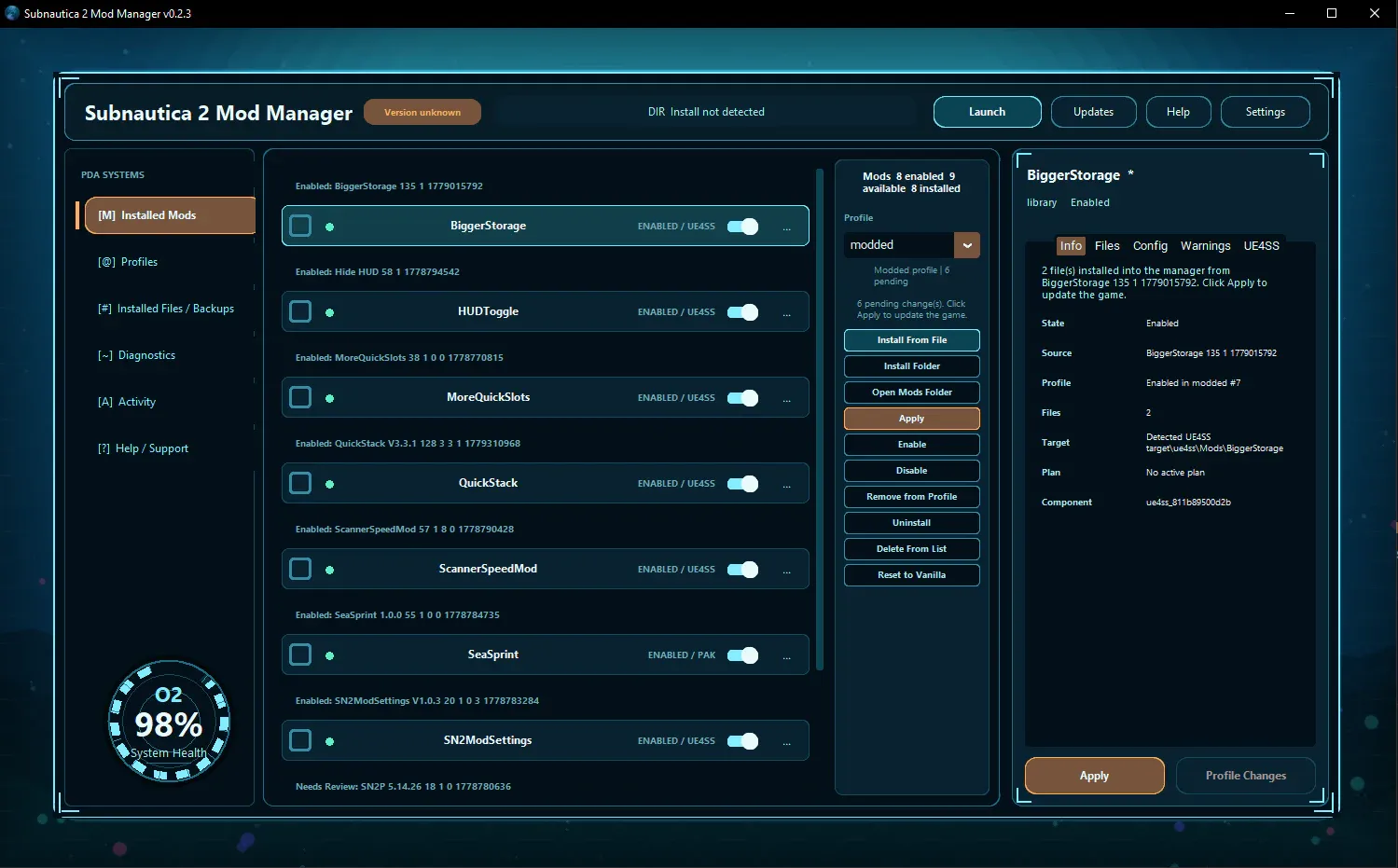Expand the Profile dropdown arrow

tap(967, 245)
